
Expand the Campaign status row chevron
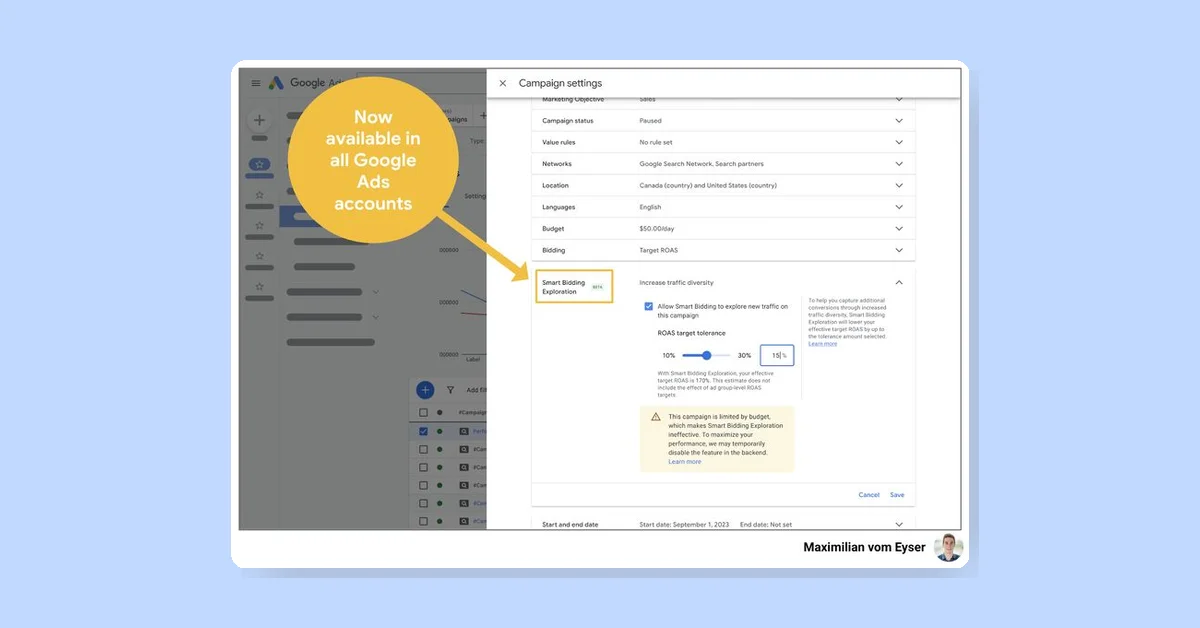[898, 121]
